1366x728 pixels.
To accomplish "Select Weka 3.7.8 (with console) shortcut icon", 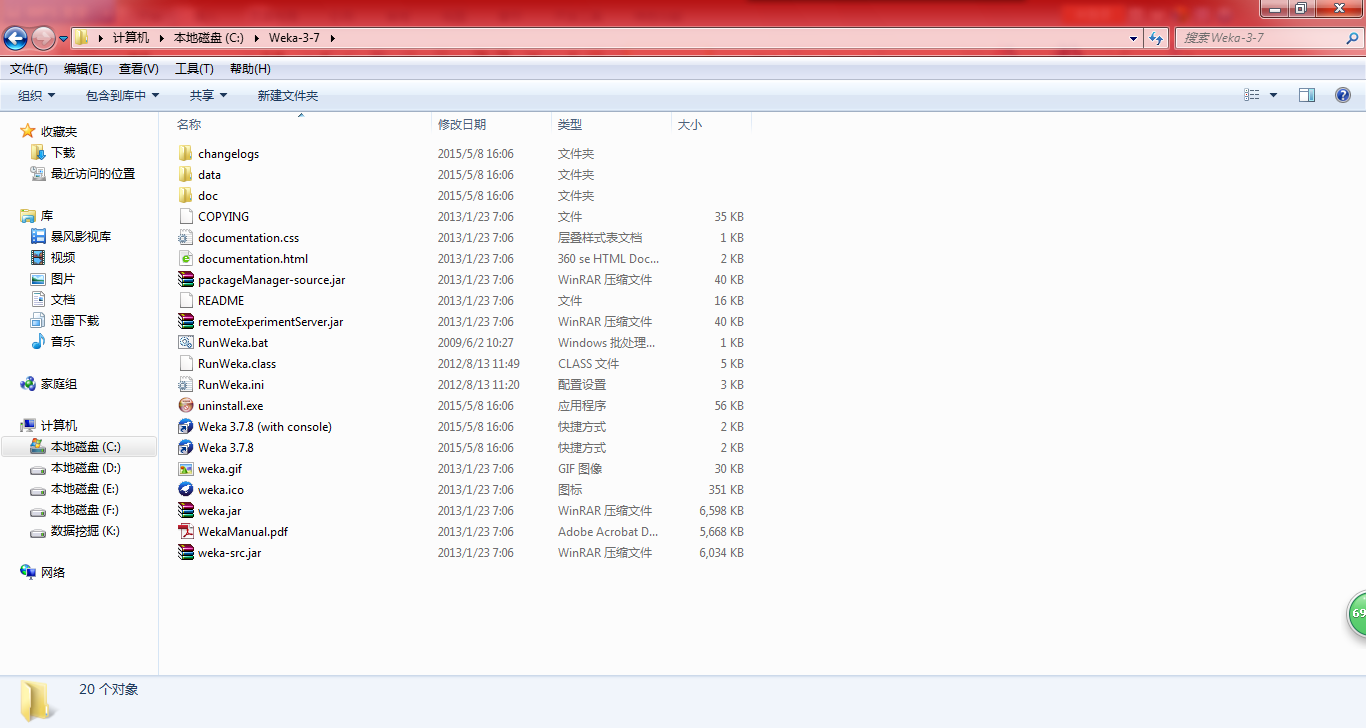I will (185, 427).
